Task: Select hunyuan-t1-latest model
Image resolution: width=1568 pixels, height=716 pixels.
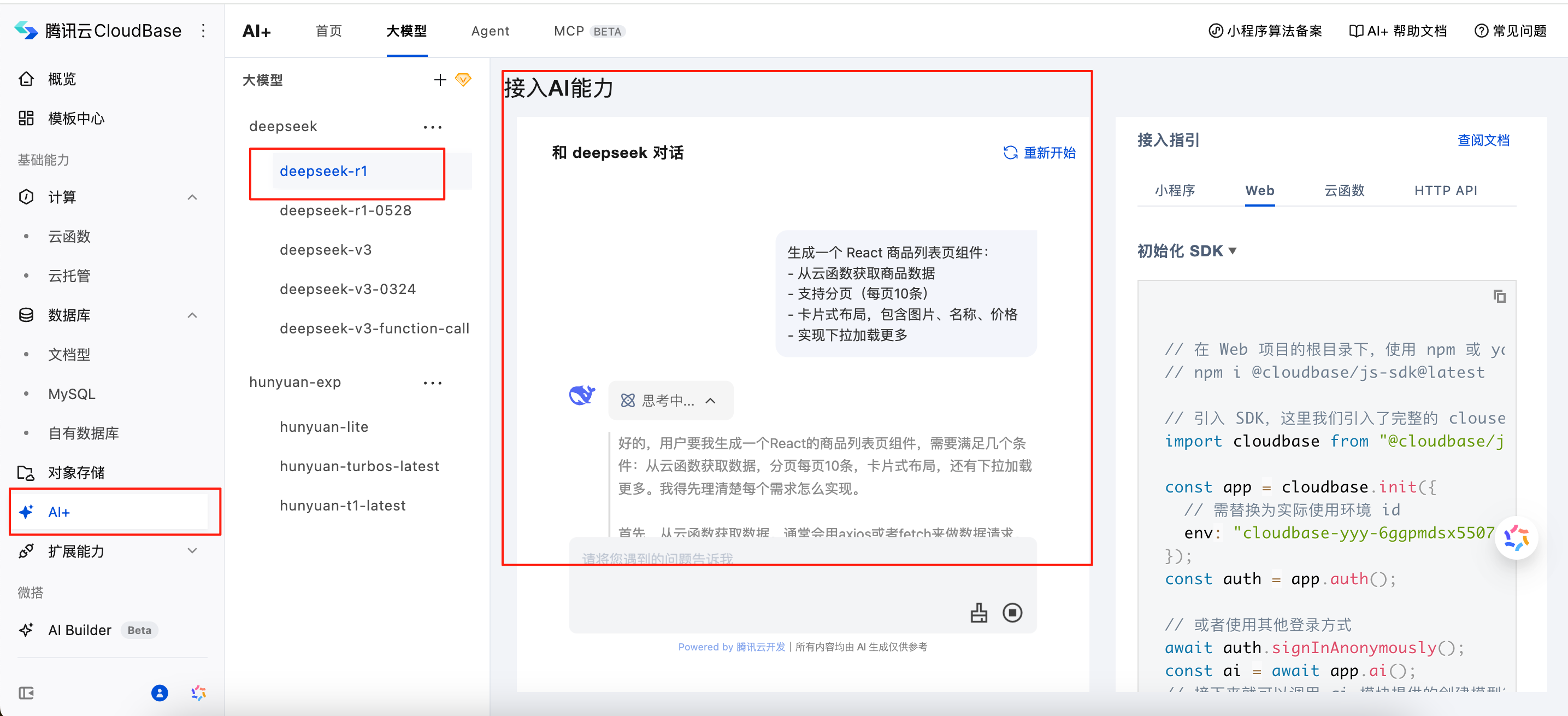Action: pos(343,506)
